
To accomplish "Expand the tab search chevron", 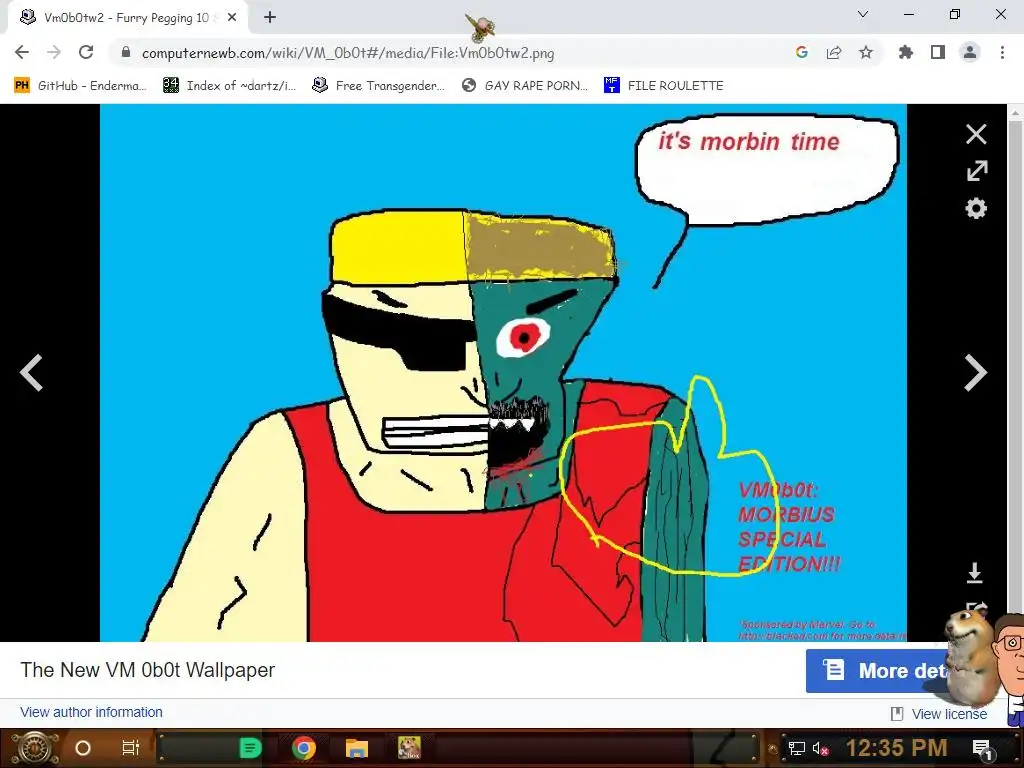I will pos(863,14).
